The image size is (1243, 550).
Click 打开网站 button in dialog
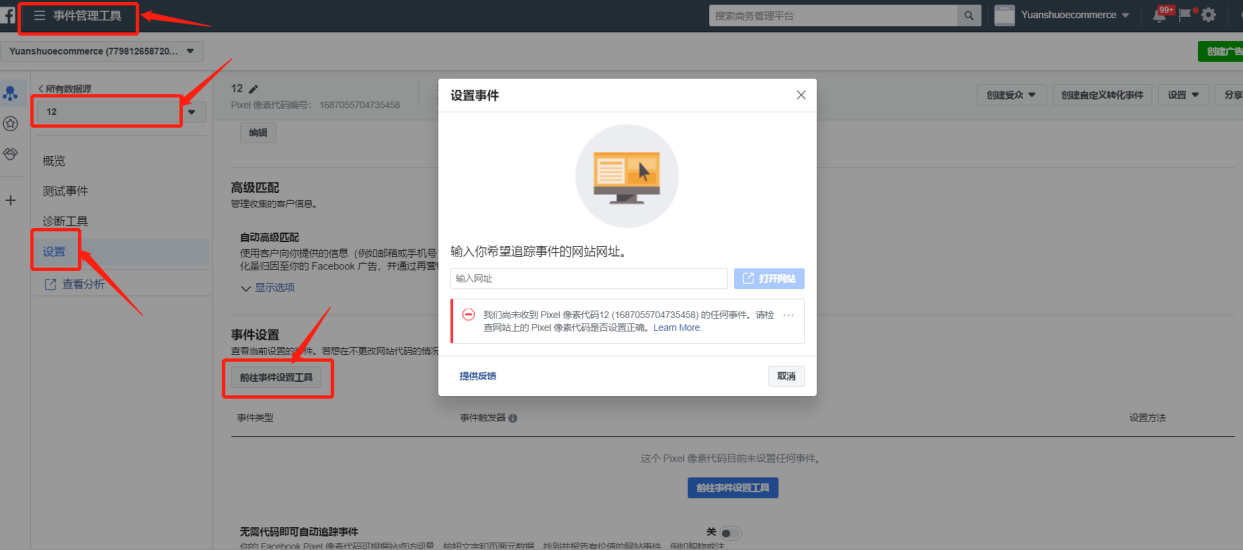[x=769, y=279]
